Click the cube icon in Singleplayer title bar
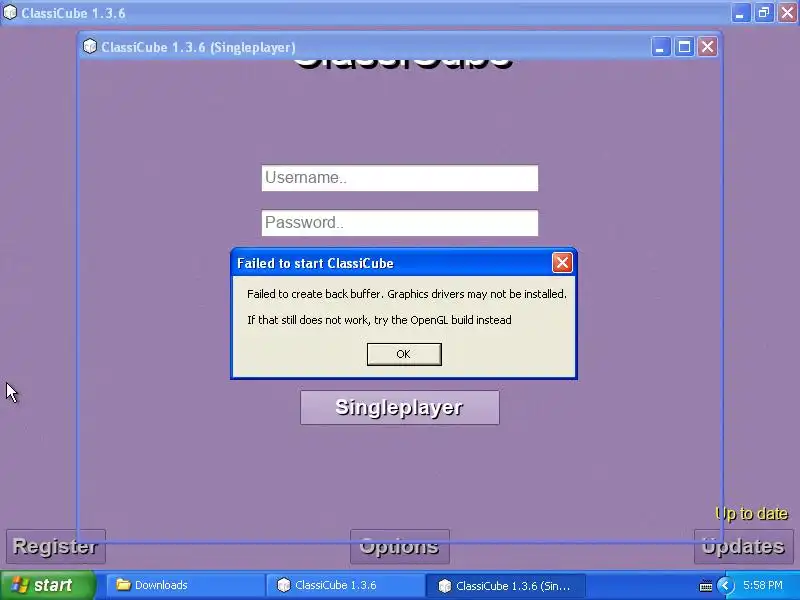The image size is (800, 600). 90,46
